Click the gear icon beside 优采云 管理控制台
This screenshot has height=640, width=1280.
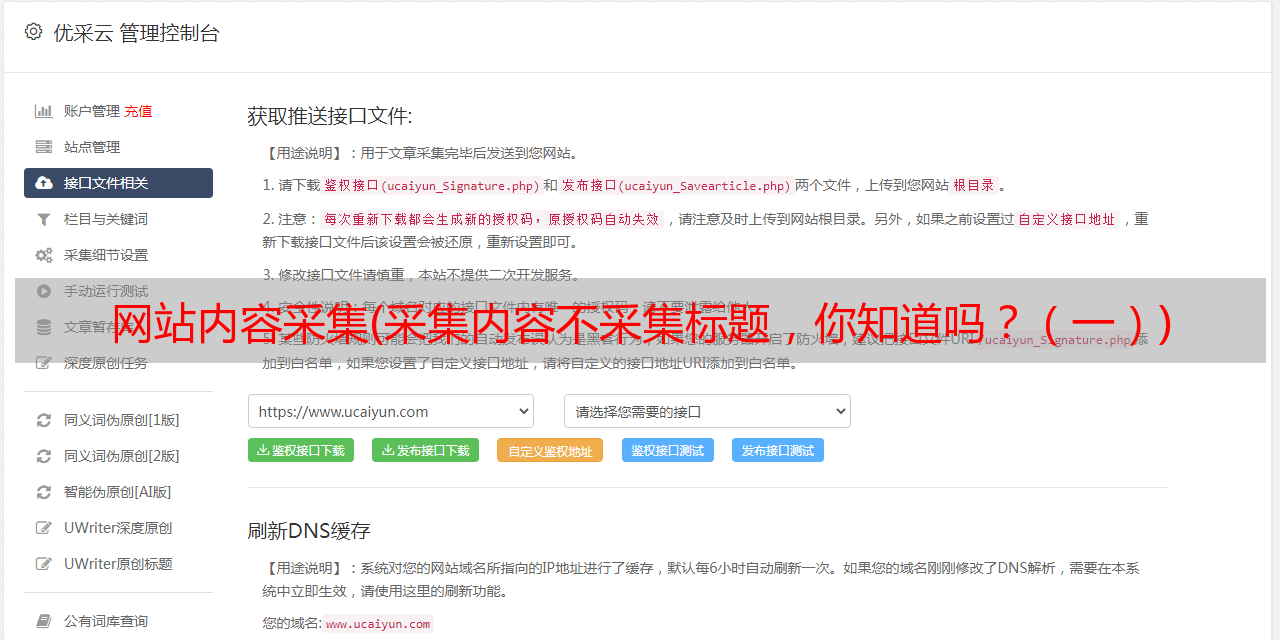(x=33, y=32)
